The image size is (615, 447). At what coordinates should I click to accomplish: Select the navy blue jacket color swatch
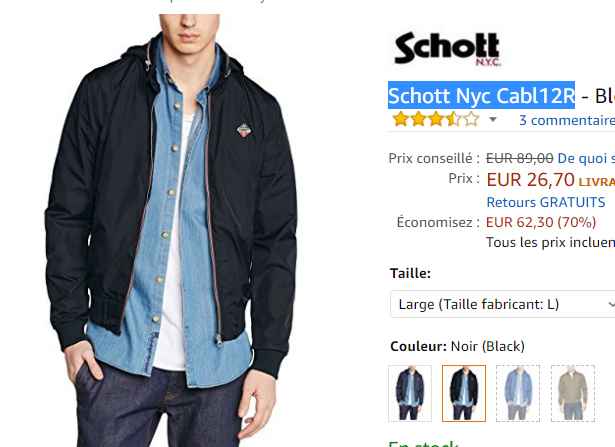pos(410,393)
